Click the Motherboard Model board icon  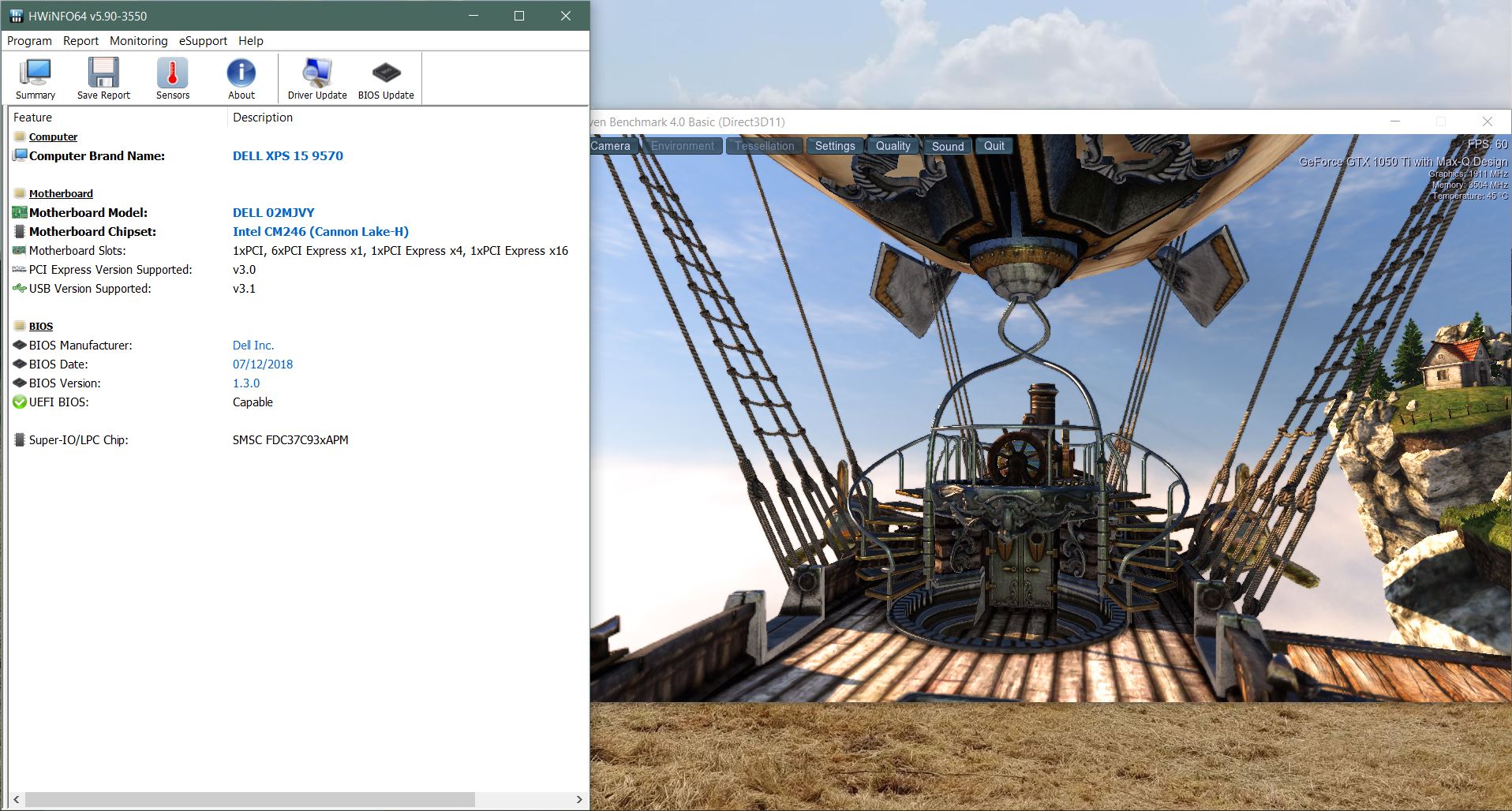tap(20, 212)
